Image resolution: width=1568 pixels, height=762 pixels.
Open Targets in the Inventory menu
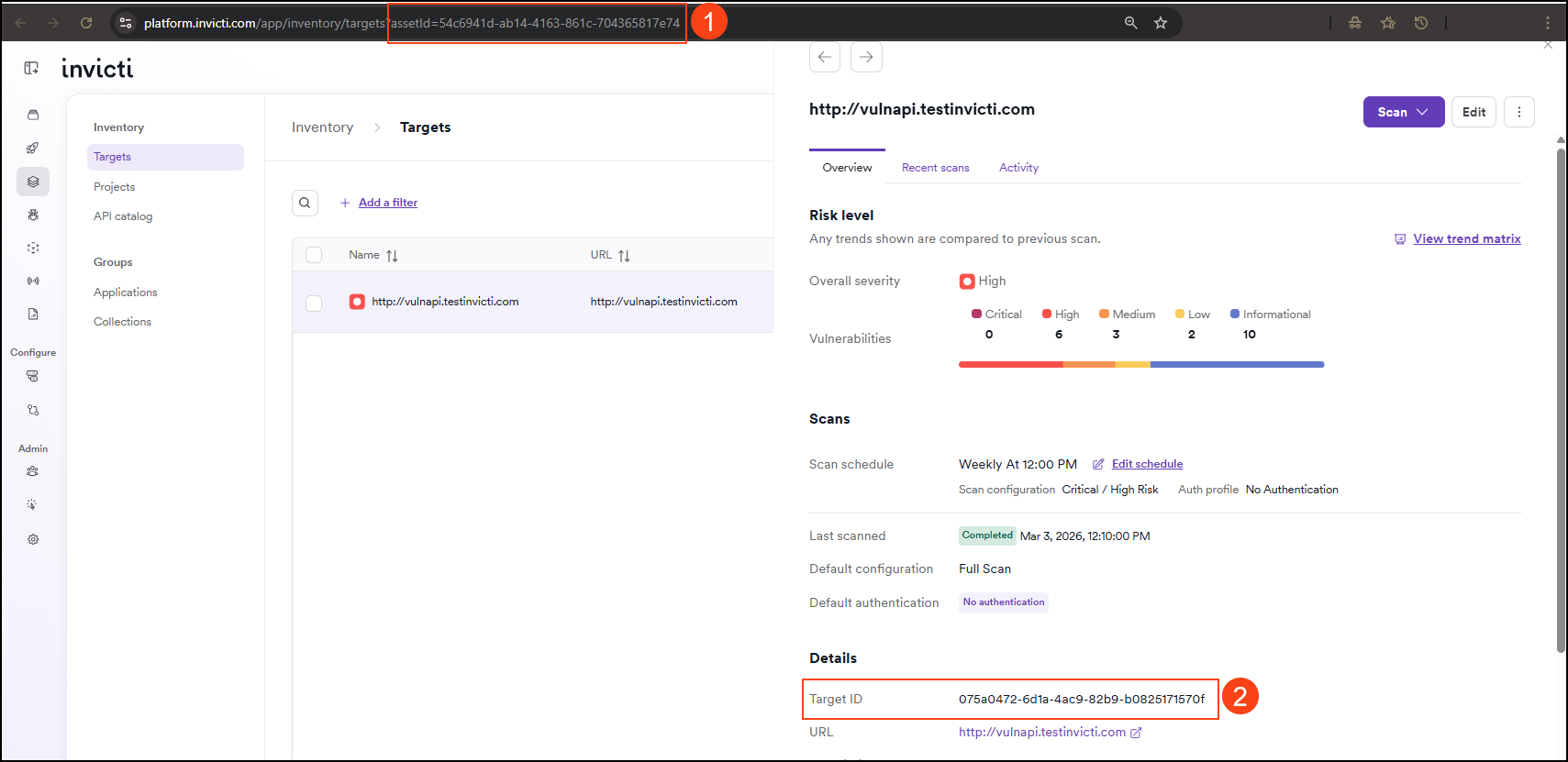click(x=165, y=157)
